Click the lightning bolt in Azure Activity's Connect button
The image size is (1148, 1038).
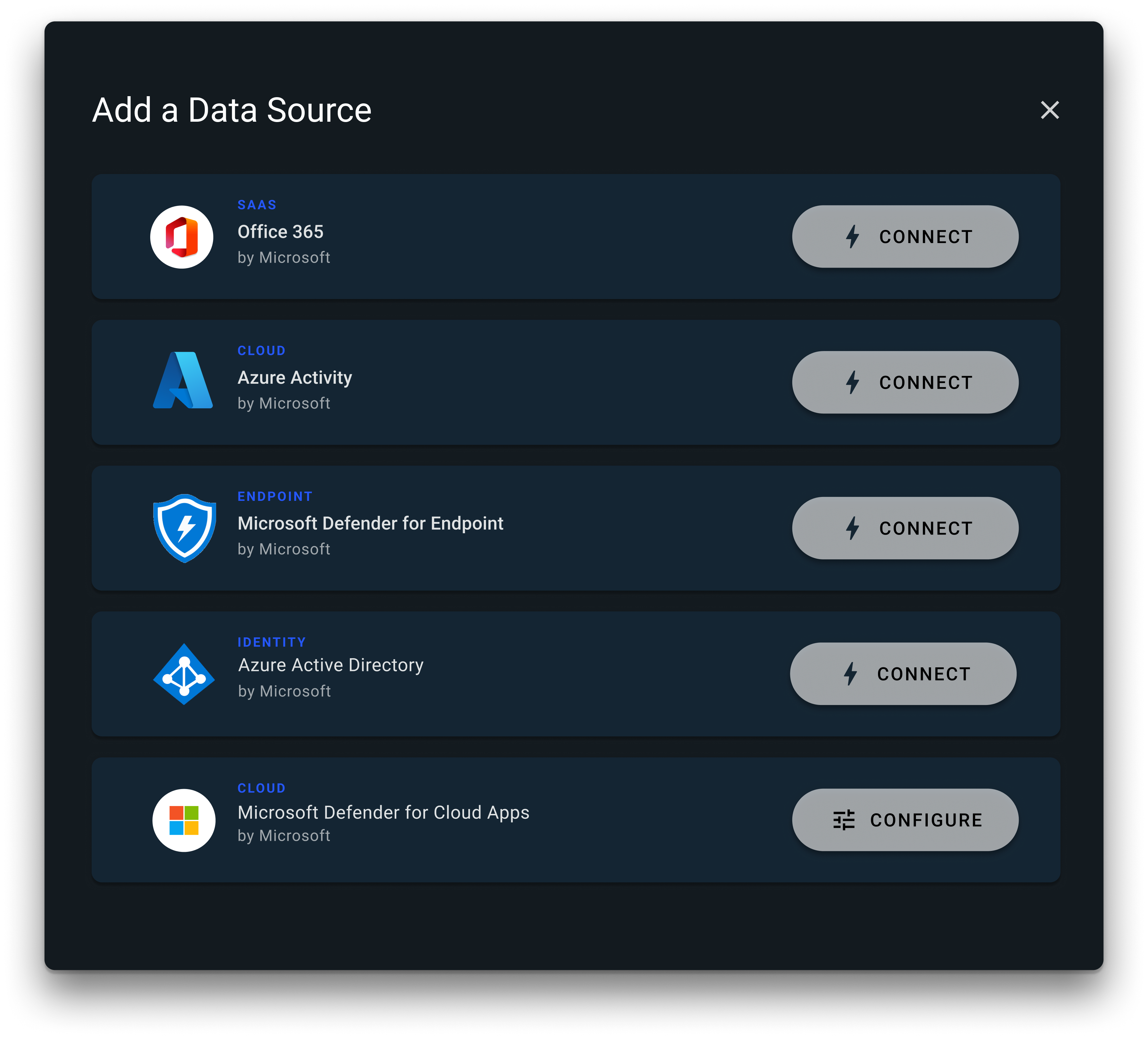(852, 382)
